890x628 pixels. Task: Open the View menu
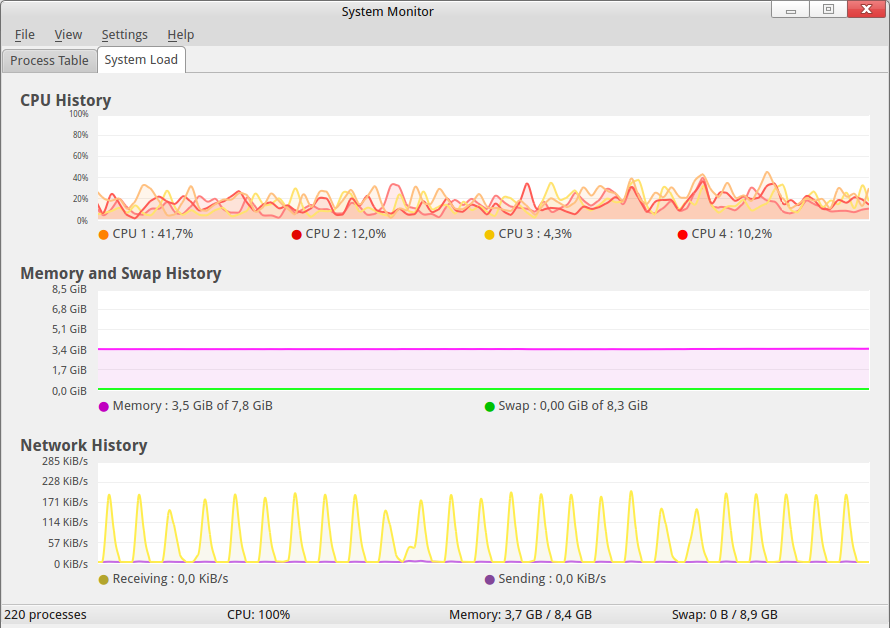tap(68, 35)
